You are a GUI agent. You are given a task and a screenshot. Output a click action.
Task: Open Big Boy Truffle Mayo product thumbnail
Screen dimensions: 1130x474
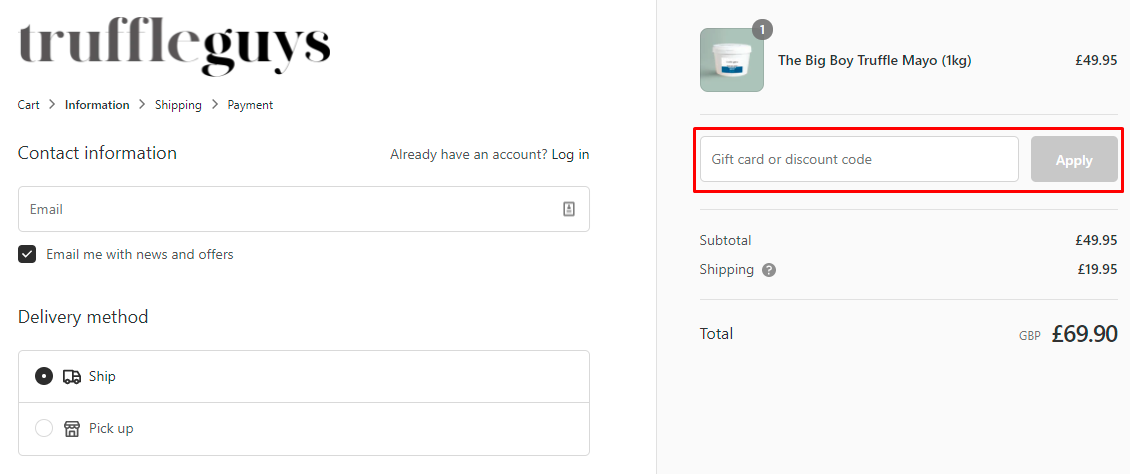point(731,60)
